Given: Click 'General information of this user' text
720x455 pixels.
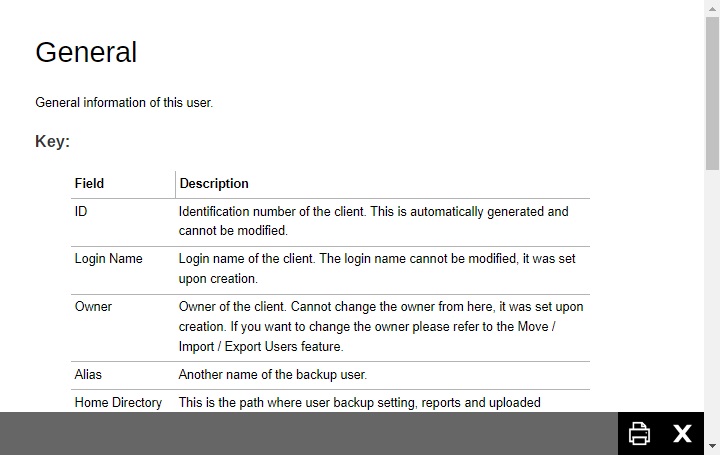Looking at the screenshot, I should (124, 102).
